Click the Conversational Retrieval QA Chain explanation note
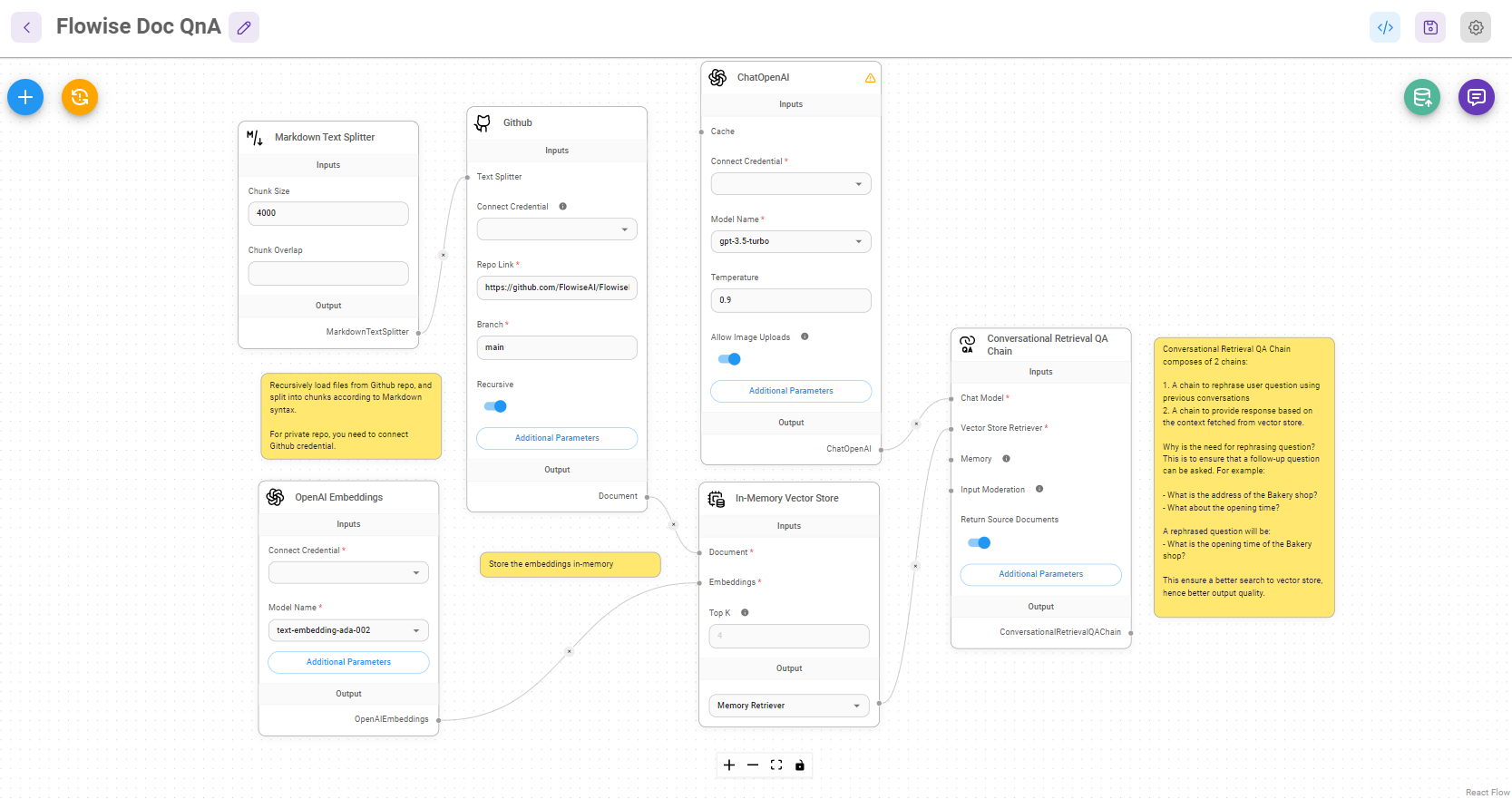This screenshot has width=1512, height=799. pyautogui.click(x=1244, y=477)
